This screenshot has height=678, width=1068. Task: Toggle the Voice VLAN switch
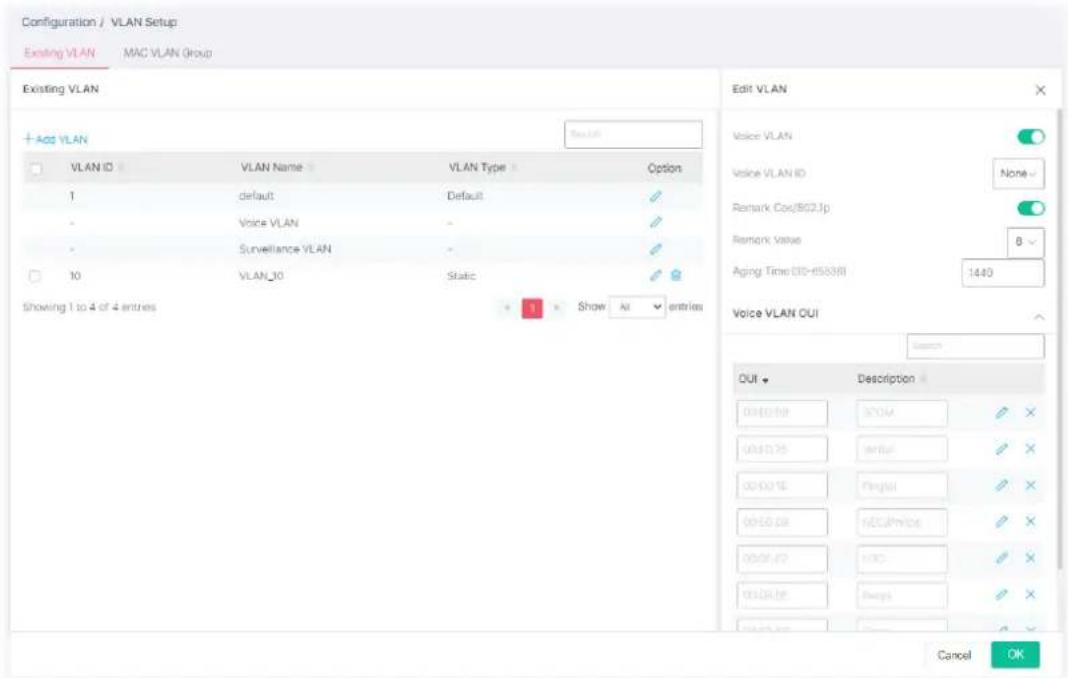[1031, 137]
